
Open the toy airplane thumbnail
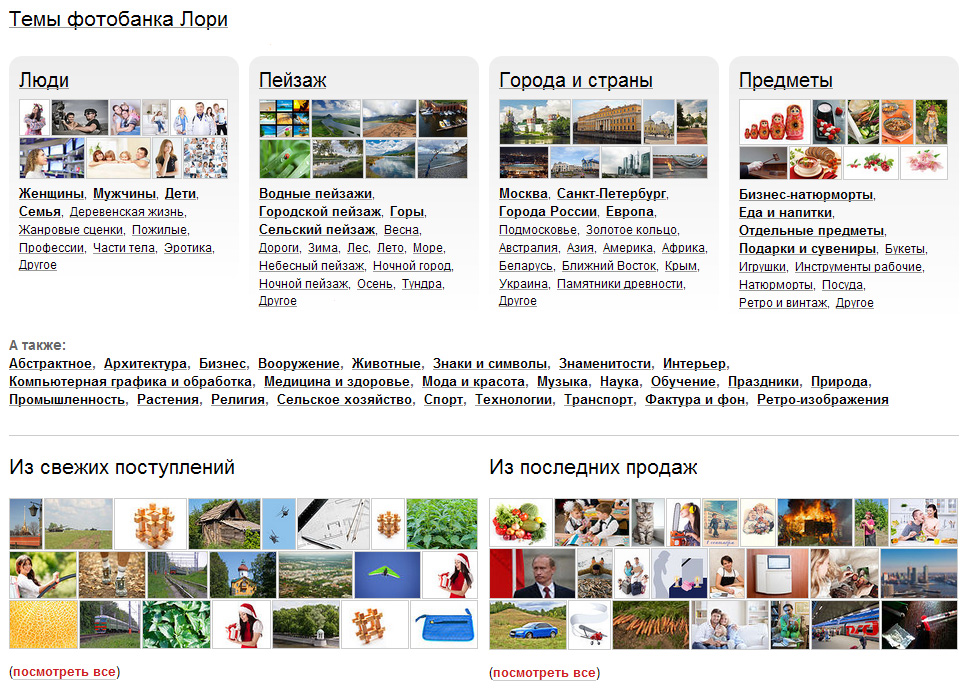(589, 625)
